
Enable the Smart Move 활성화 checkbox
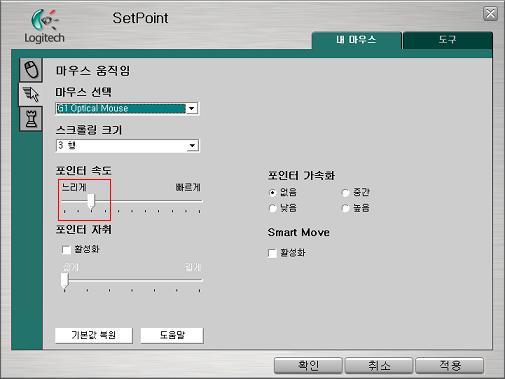[272, 253]
